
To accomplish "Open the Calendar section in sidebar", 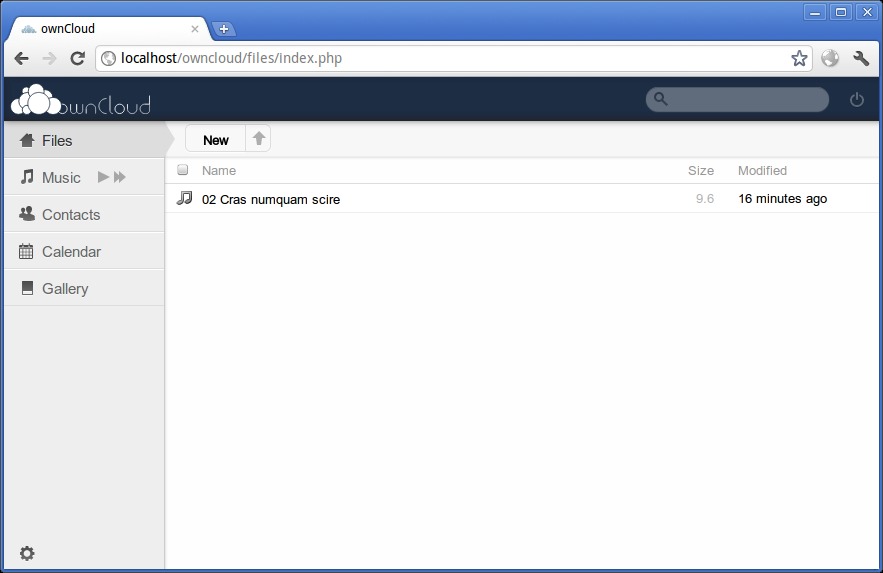I will tap(84, 252).
